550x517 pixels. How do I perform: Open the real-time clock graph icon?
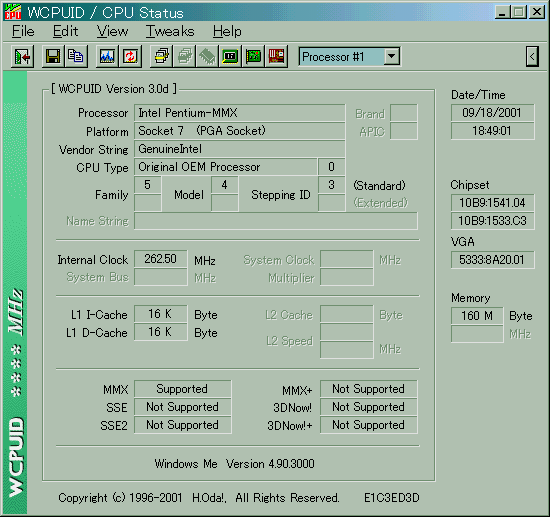[x=107, y=56]
